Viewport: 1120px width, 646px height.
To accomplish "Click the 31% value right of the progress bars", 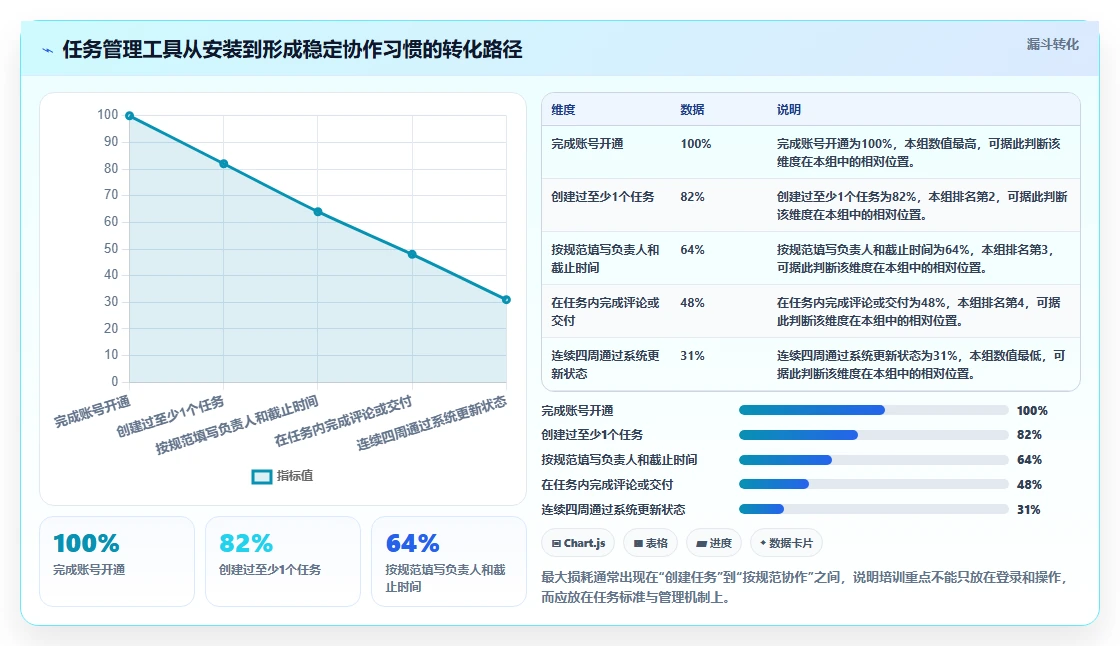I will coord(1029,510).
